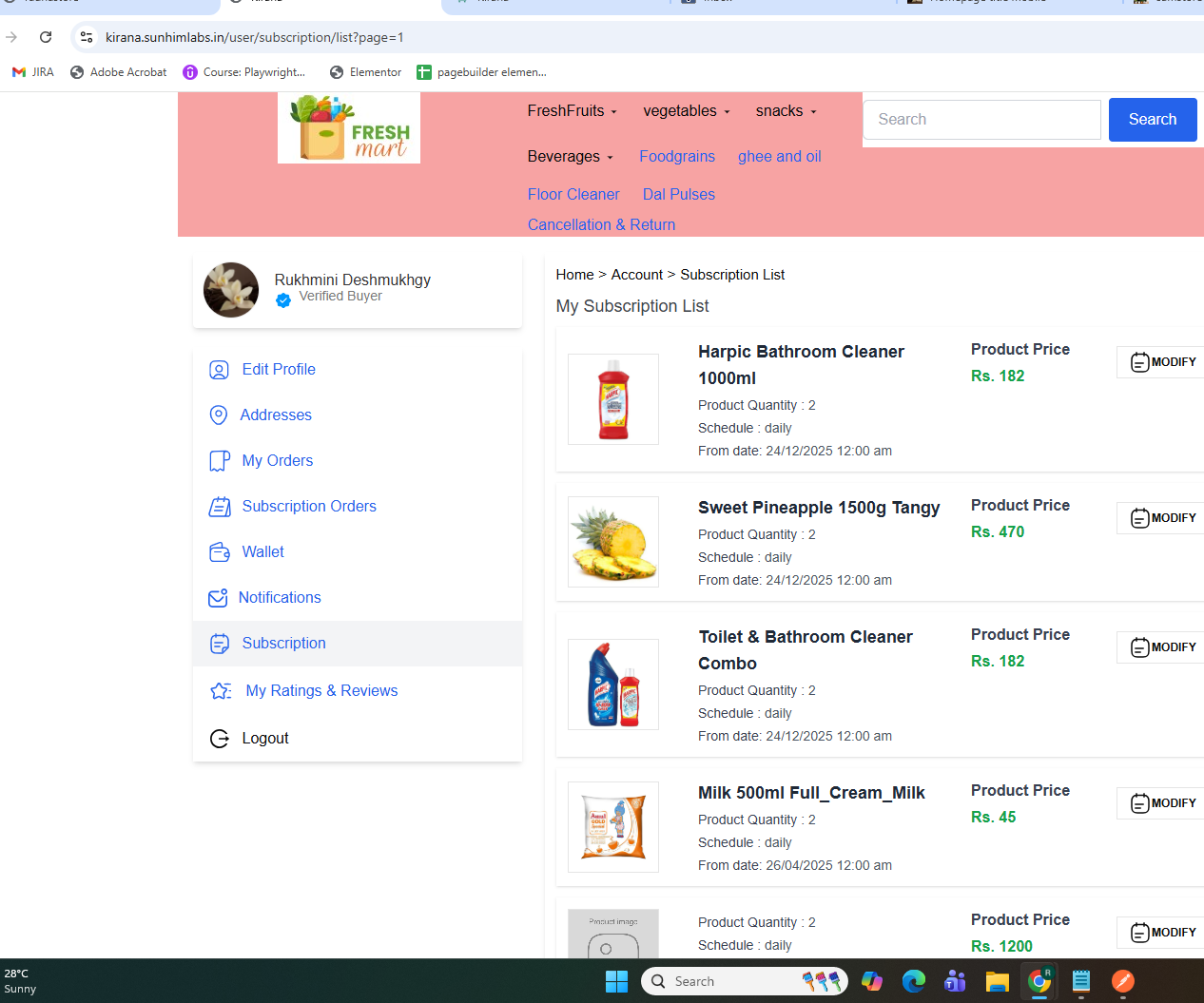Screen dimensions: 1204x1003
Task: Open Copilot from the taskbar
Action: [x=872, y=981]
